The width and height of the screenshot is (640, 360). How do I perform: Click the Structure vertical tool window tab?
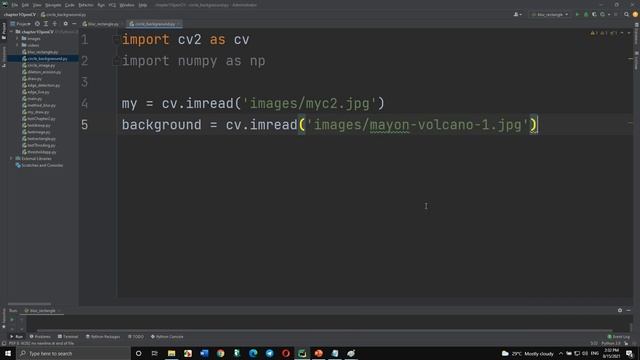(4, 56)
